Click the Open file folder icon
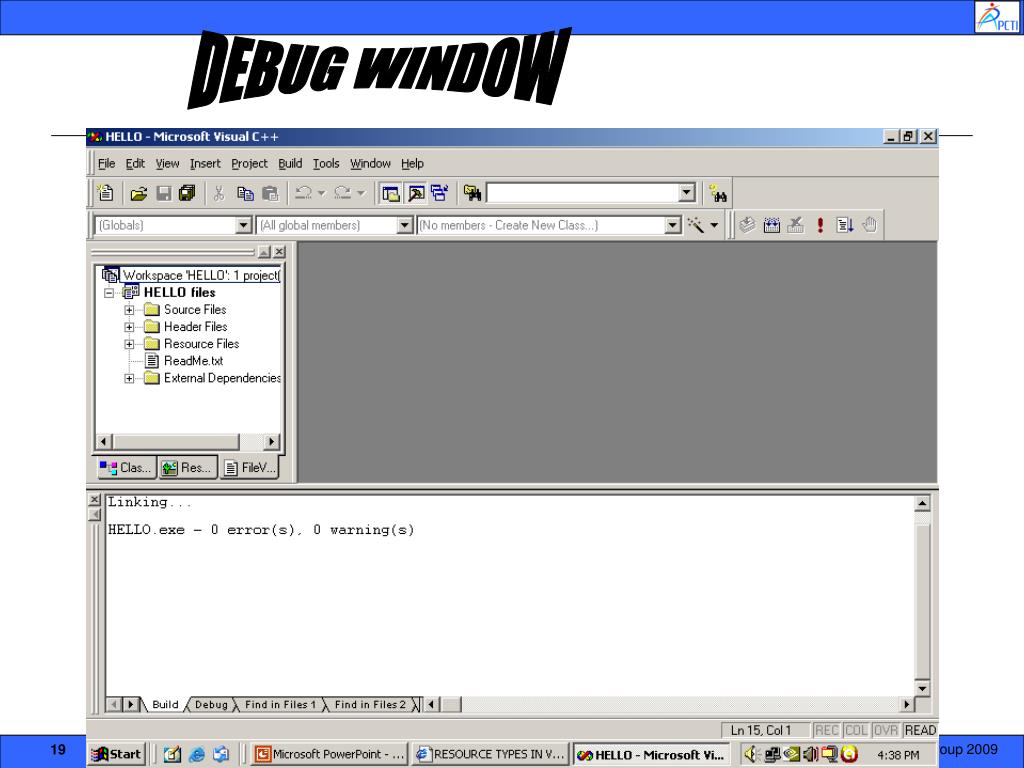Image resolution: width=1024 pixels, height=768 pixels. [138, 193]
